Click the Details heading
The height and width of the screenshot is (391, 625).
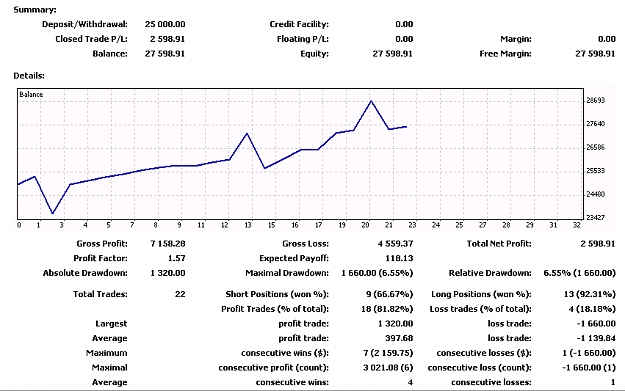coord(29,76)
